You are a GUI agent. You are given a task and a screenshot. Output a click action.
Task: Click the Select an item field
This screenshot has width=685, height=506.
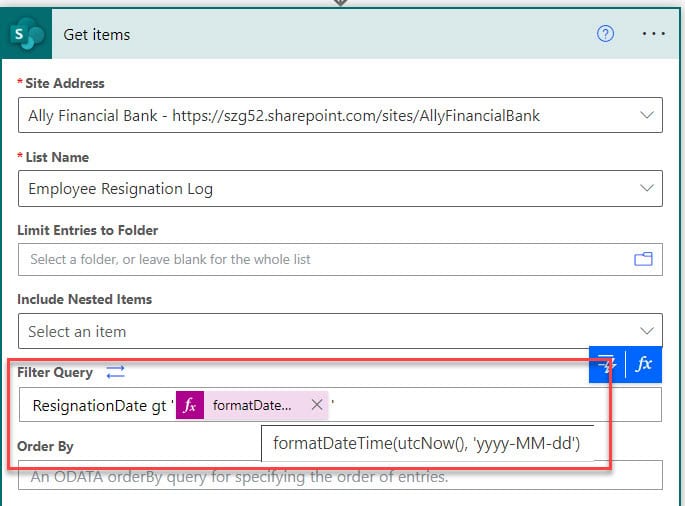(x=340, y=331)
